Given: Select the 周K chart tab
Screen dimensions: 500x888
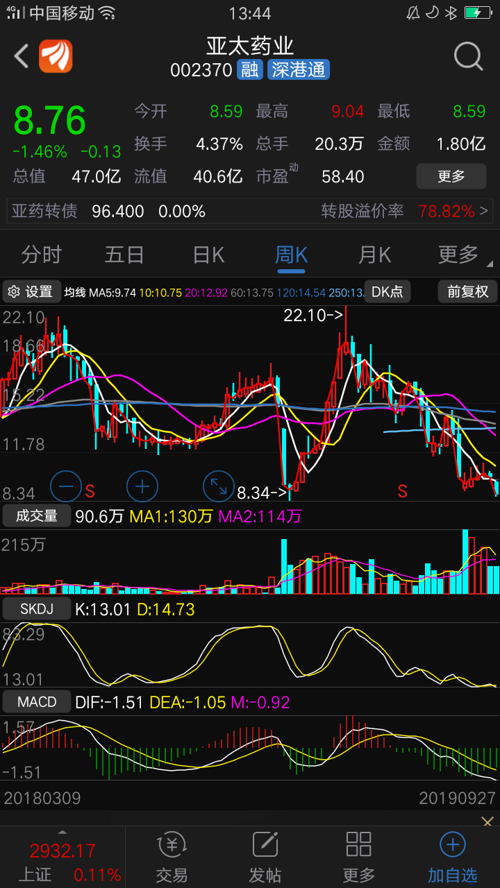Looking at the screenshot, I should (291, 255).
